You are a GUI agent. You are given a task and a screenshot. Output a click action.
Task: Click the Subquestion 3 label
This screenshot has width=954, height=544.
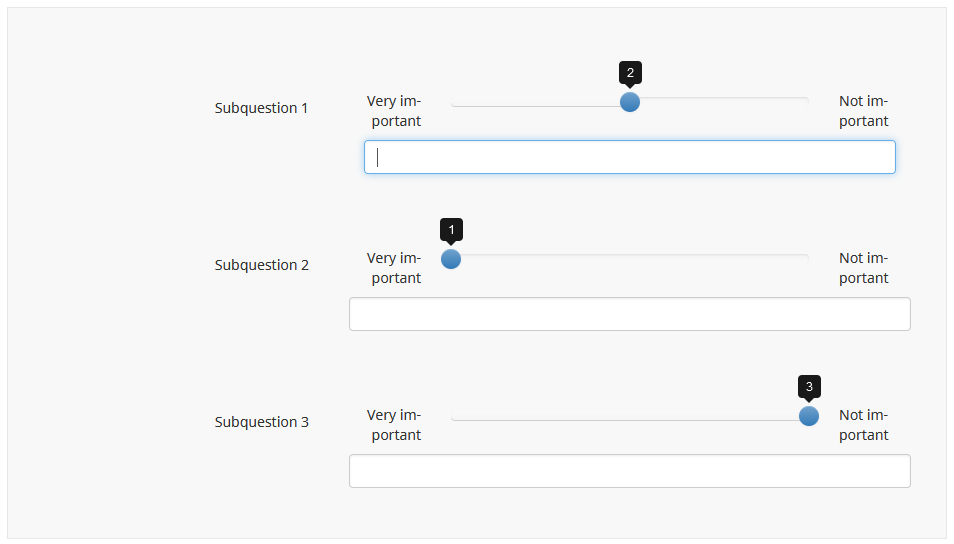(262, 422)
